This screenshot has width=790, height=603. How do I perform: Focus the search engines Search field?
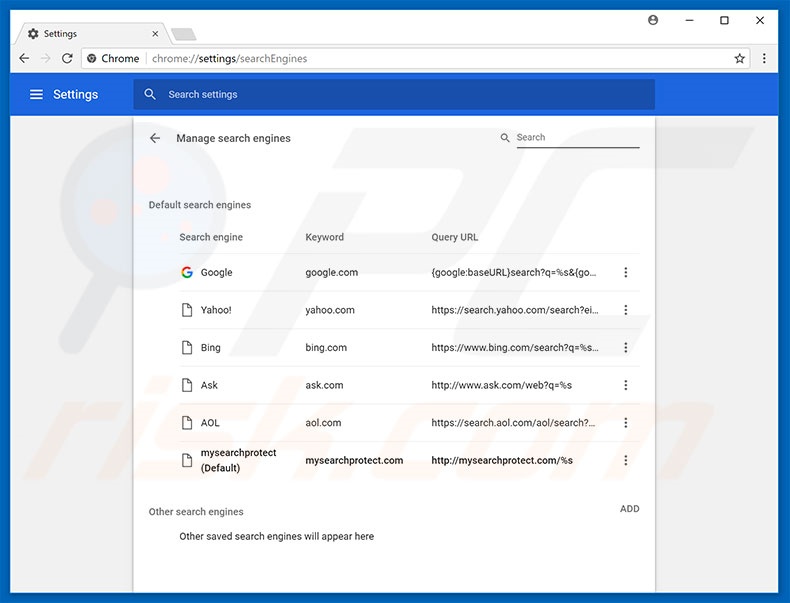coord(578,138)
